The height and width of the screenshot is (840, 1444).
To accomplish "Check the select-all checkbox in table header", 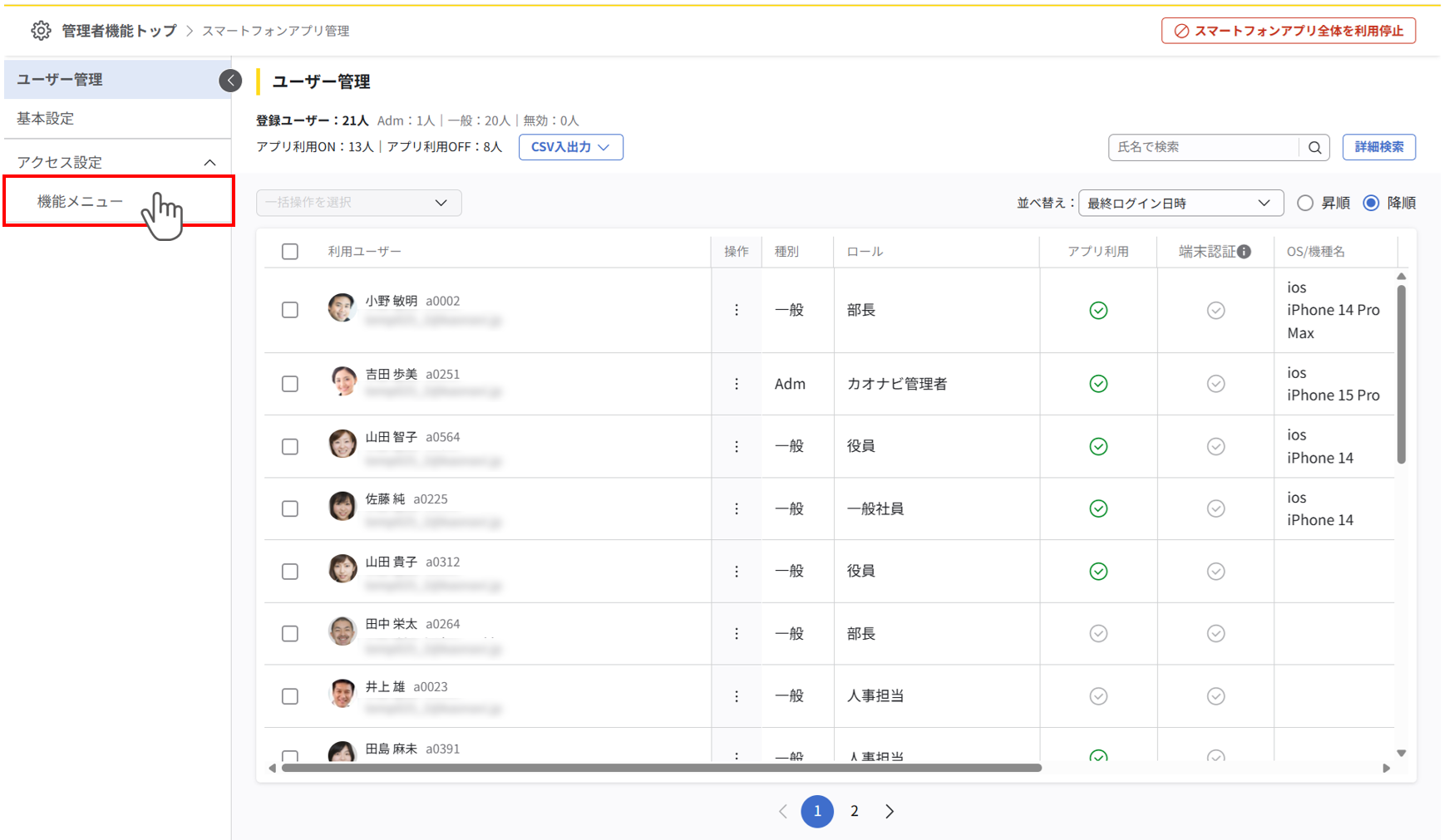I will (x=290, y=252).
